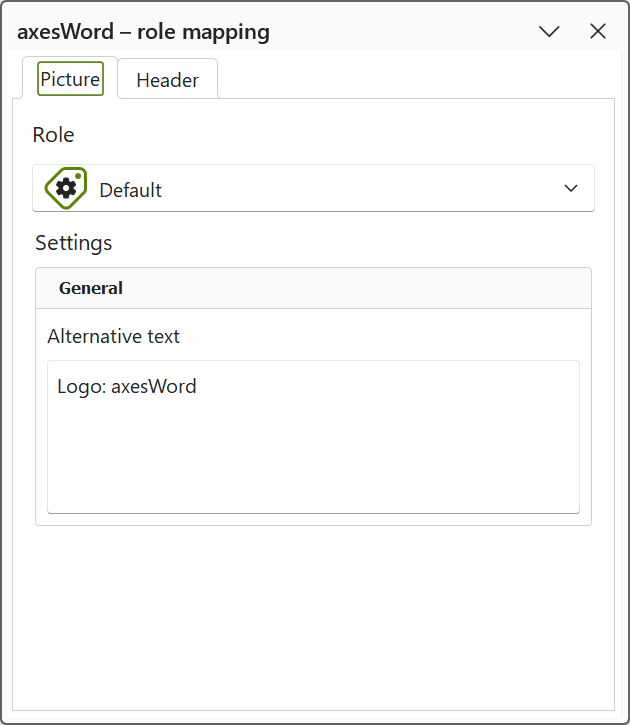Close the axesWord role mapping pane
Screen dimensions: 630x725
(x=598, y=31)
